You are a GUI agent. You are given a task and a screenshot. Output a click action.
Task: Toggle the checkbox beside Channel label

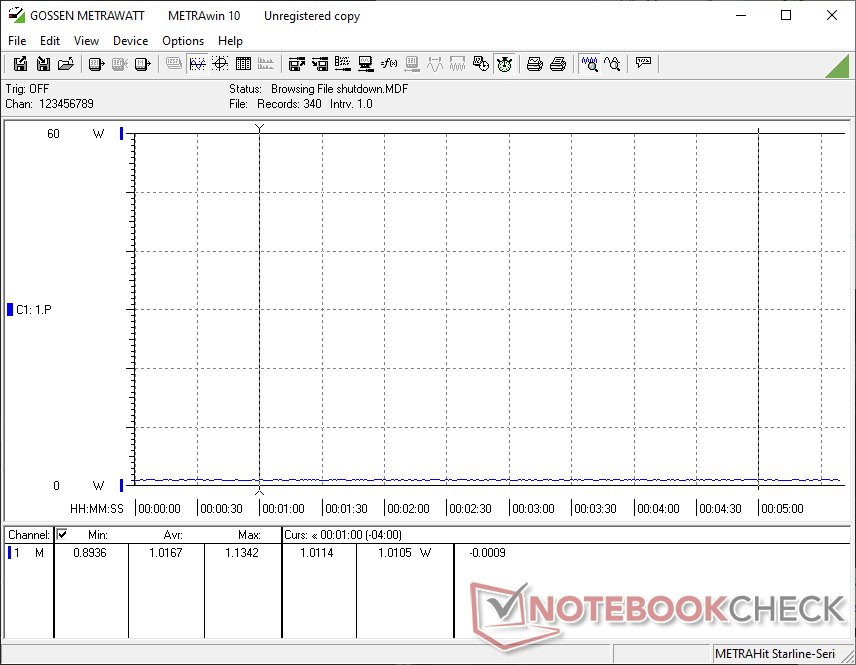pos(62,535)
